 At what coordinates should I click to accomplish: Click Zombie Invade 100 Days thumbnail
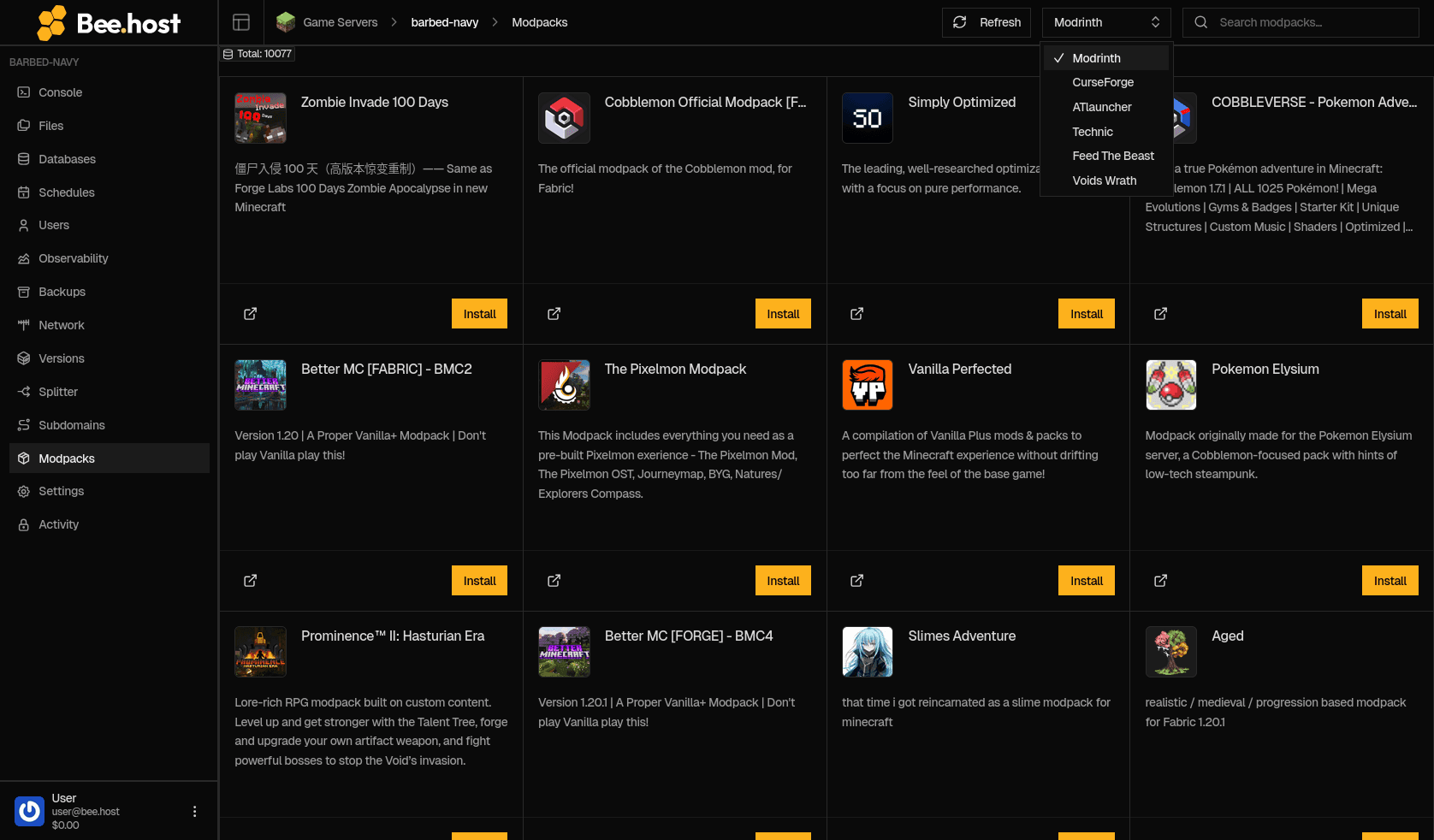(x=261, y=118)
